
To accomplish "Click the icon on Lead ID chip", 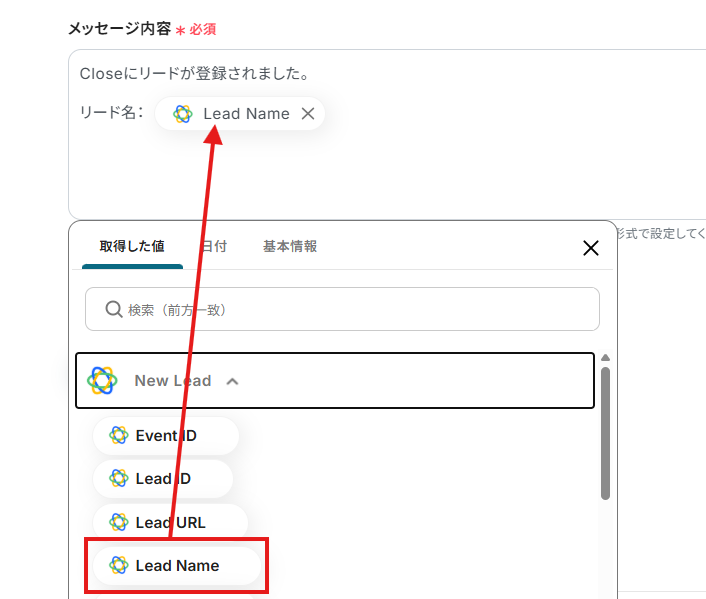I will [119, 478].
